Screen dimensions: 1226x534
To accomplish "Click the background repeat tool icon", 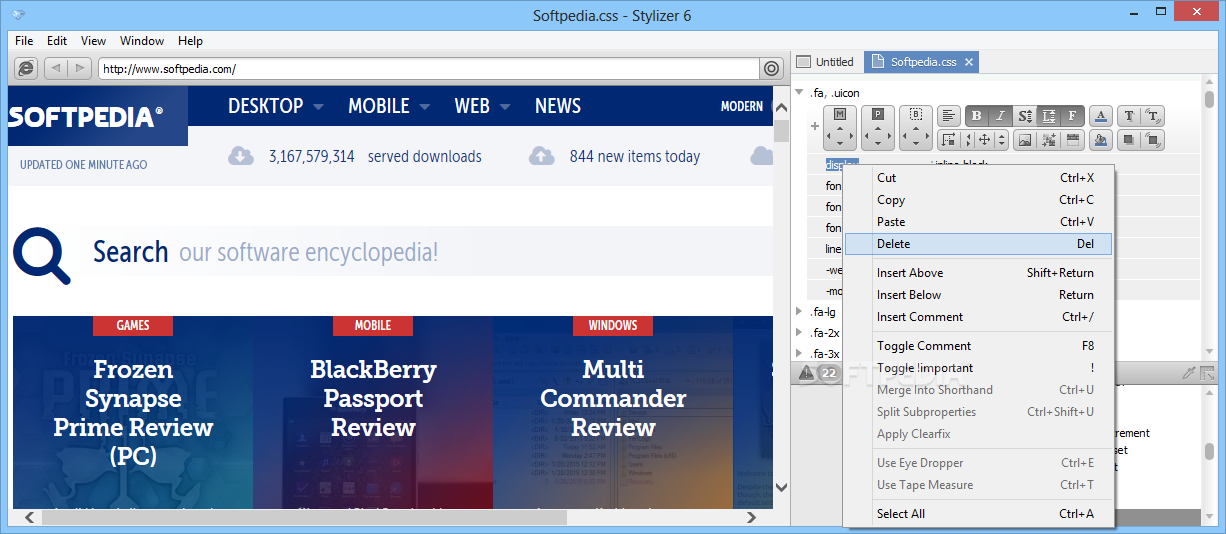I will (x=1073, y=140).
